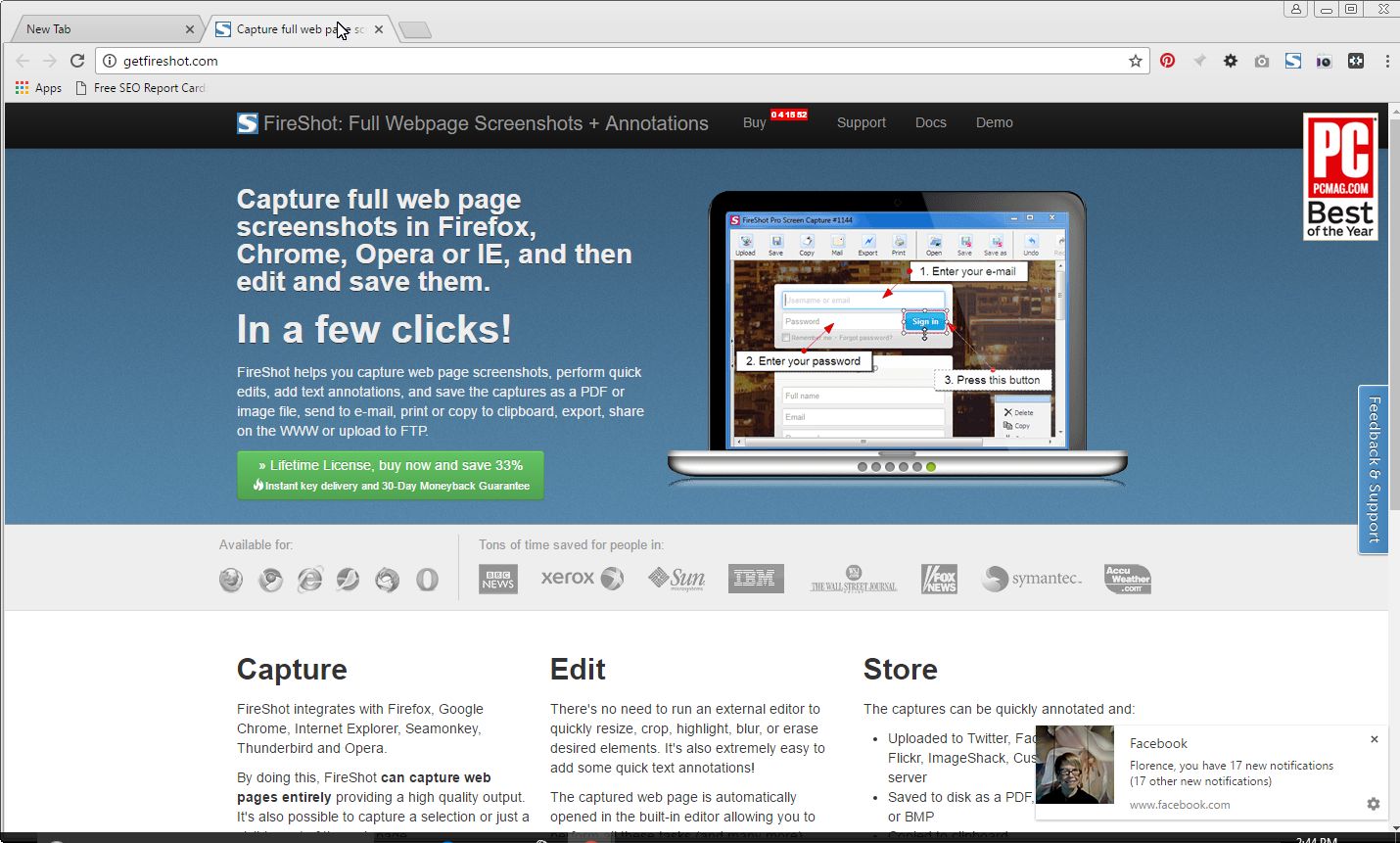Click the Thunderbird icon under Available for
This screenshot has height=843, width=1400.
click(x=388, y=580)
